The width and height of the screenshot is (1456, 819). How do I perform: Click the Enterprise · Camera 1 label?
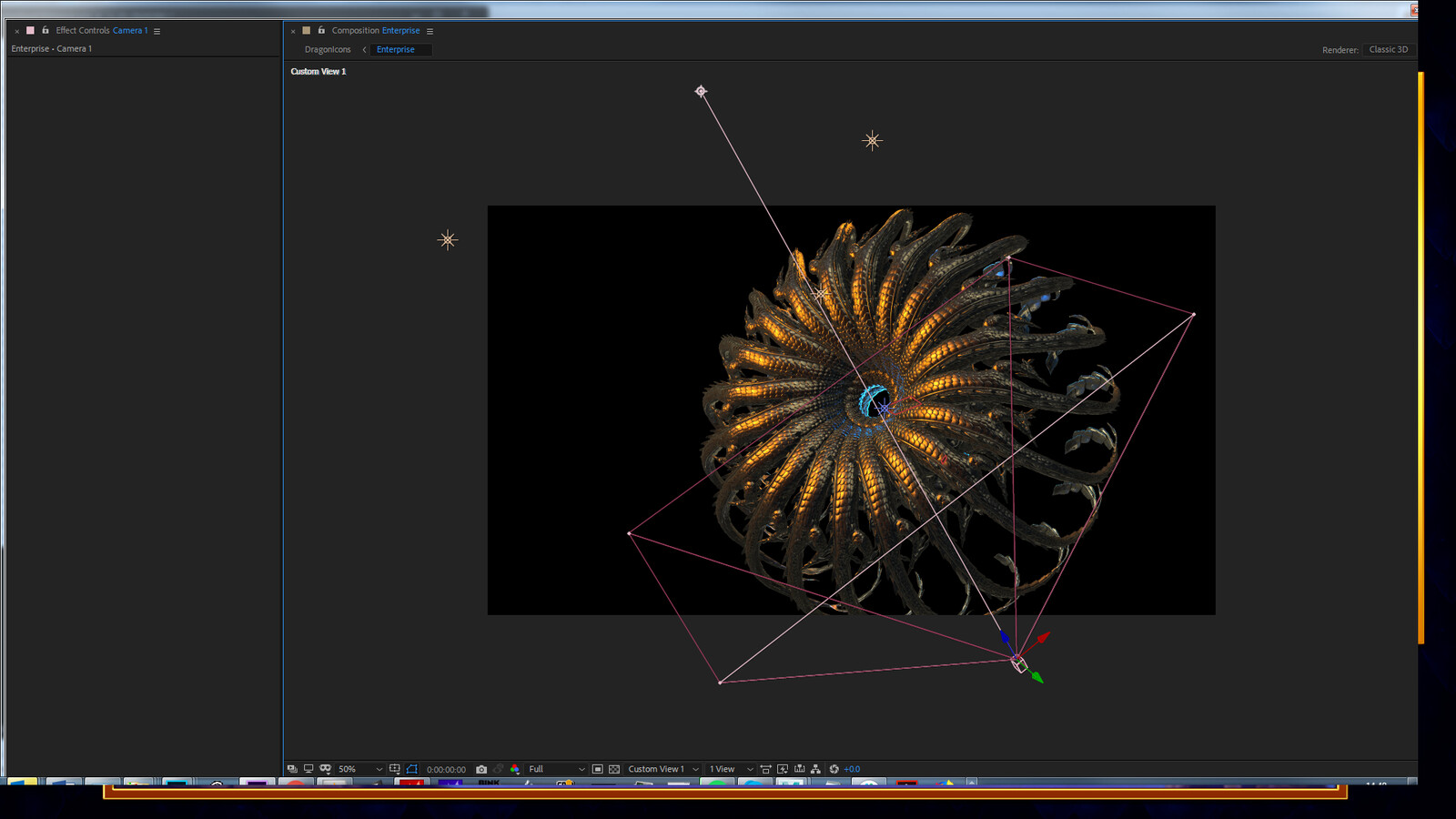[x=52, y=49]
